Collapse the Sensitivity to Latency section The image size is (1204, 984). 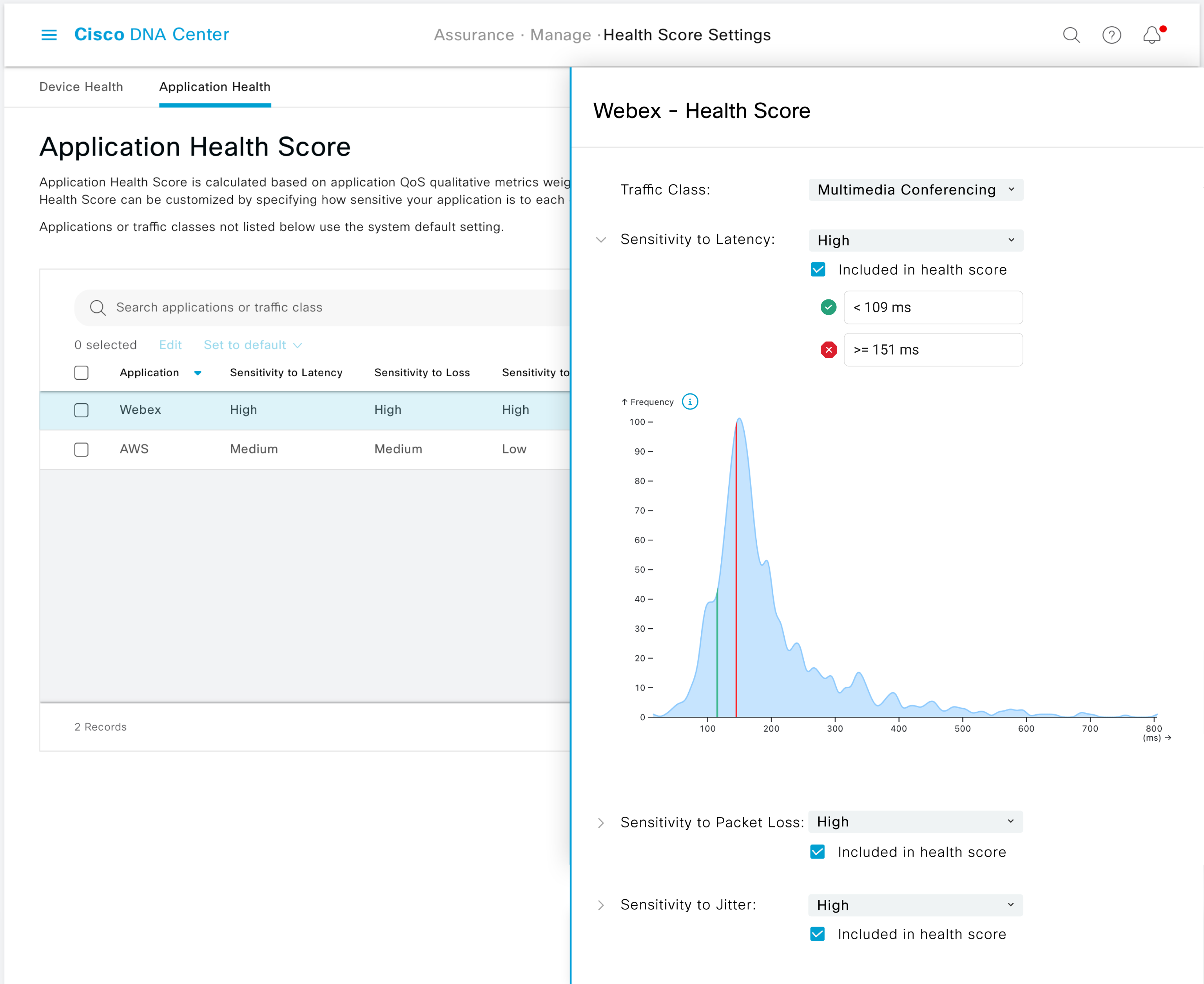point(602,240)
